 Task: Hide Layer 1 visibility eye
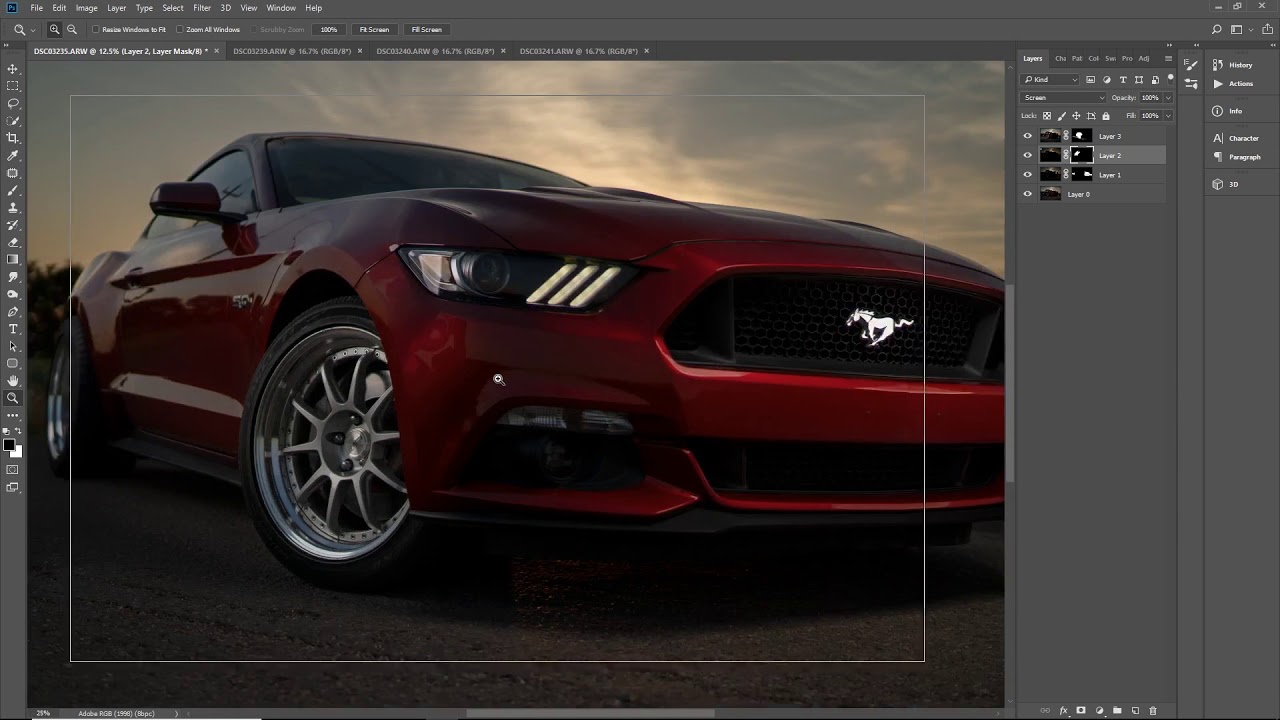tap(1027, 175)
